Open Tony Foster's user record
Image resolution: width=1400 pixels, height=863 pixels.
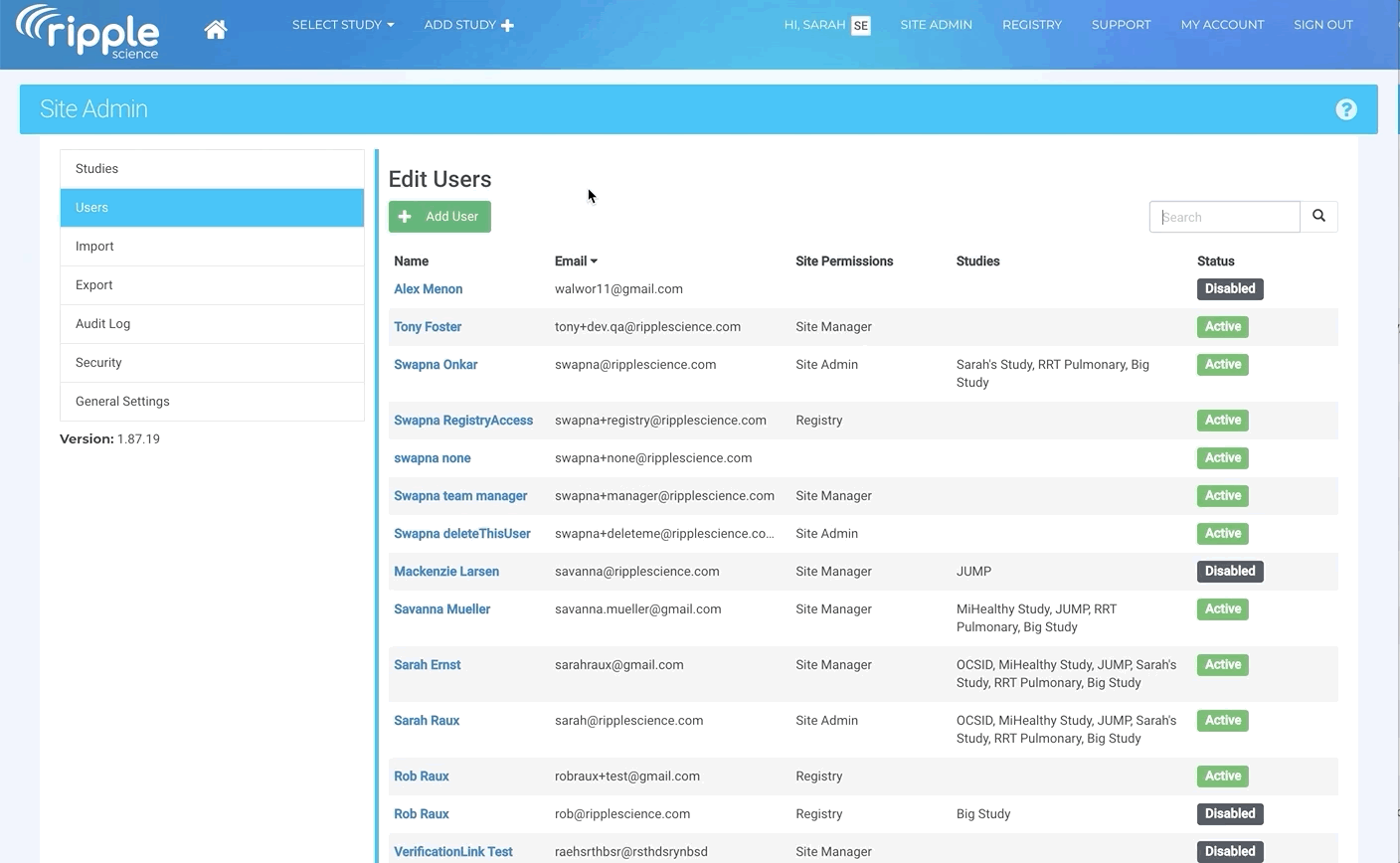[428, 327]
